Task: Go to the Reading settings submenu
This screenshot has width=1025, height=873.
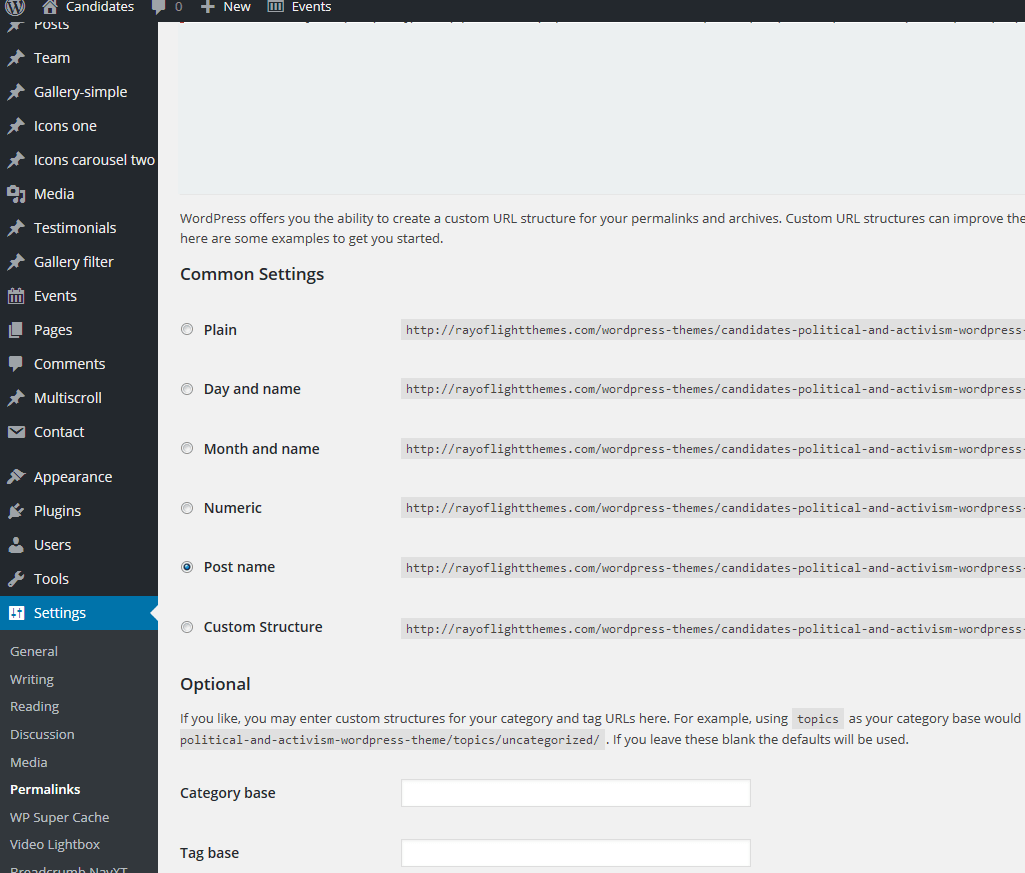Action: (x=34, y=706)
